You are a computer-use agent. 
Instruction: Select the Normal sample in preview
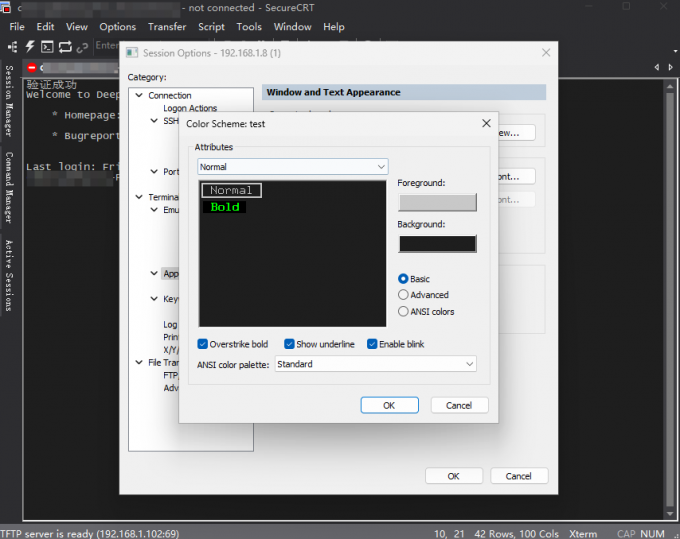tap(231, 190)
